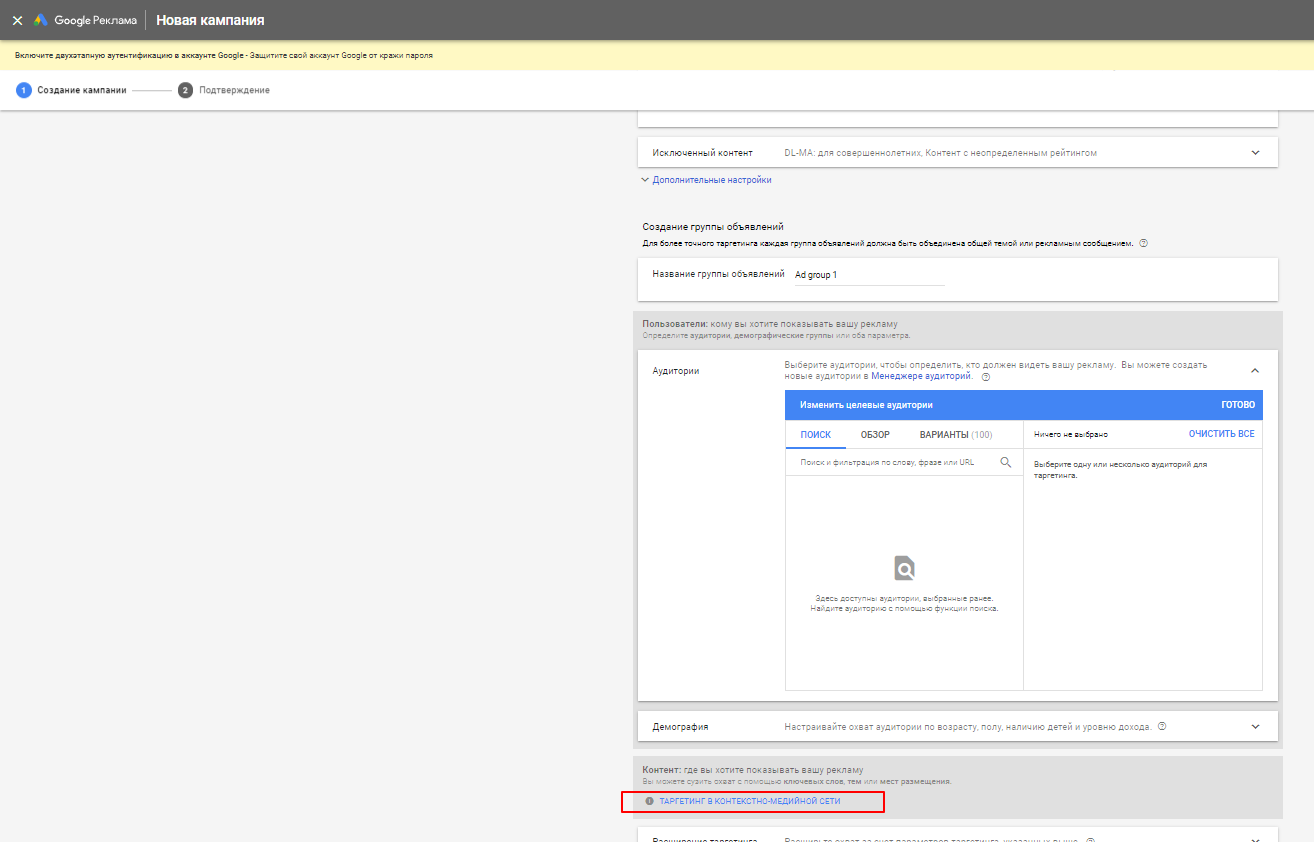Click Ничего не выбрано label
Image resolution: width=1314 pixels, height=842 pixels.
click(x=1071, y=434)
